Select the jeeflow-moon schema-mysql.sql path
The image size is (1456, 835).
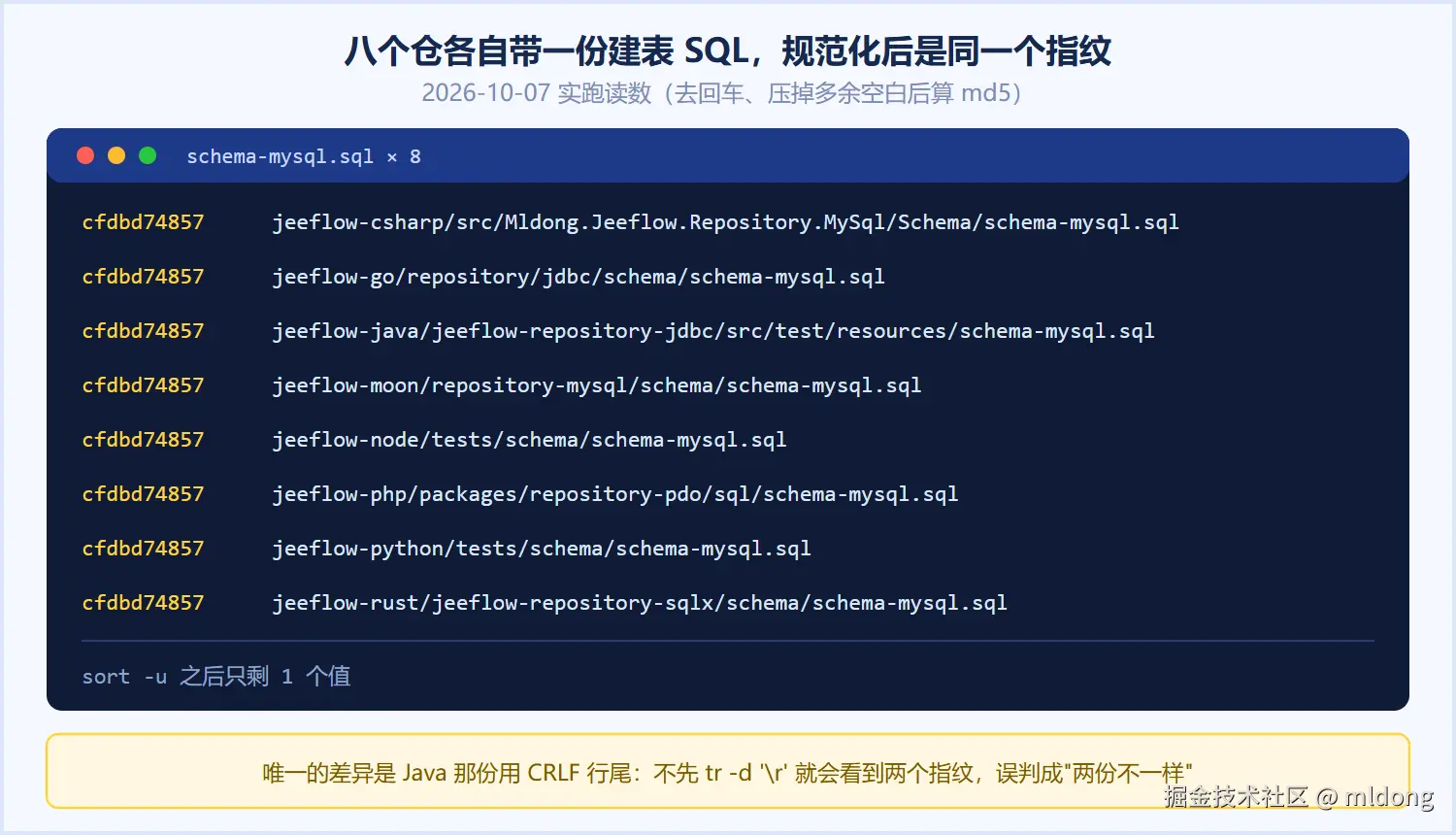[x=597, y=385]
